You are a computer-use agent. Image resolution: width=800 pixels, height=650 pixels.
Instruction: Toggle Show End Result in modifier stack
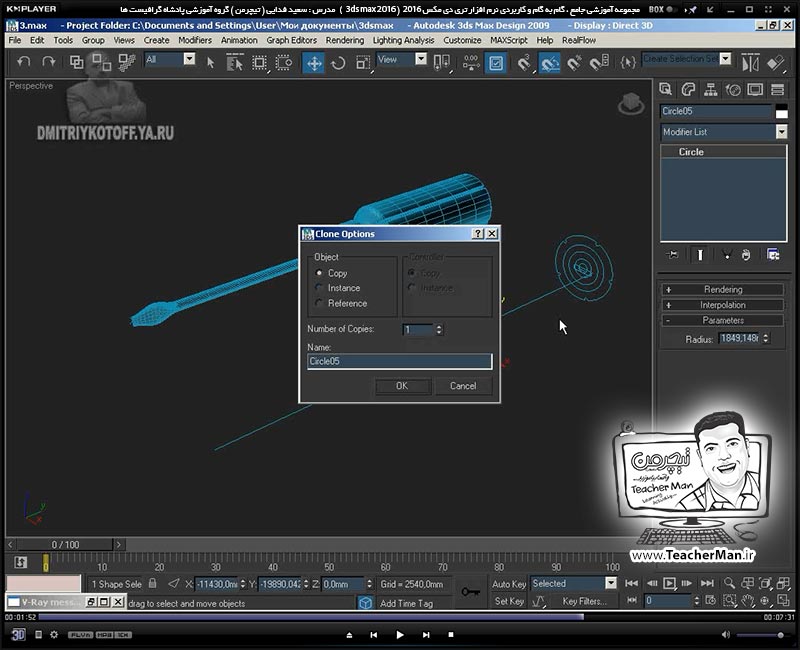[700, 255]
